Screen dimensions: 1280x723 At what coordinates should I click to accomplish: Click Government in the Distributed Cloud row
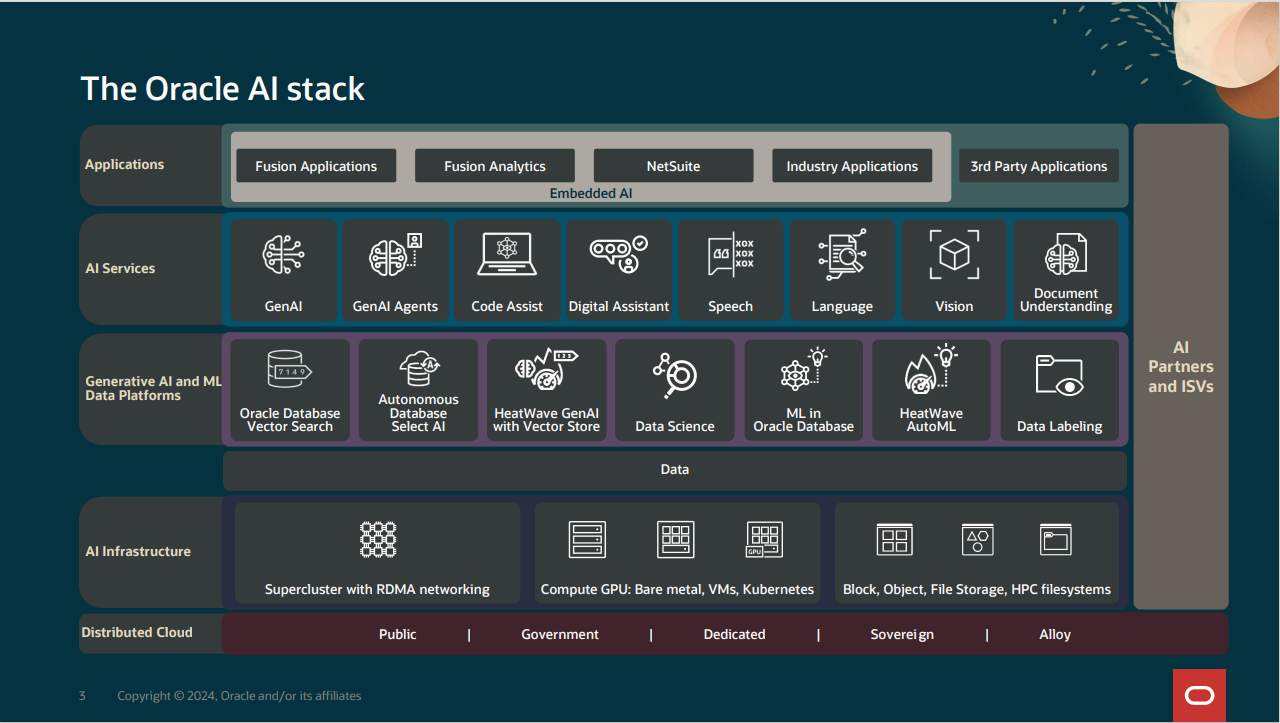point(560,634)
